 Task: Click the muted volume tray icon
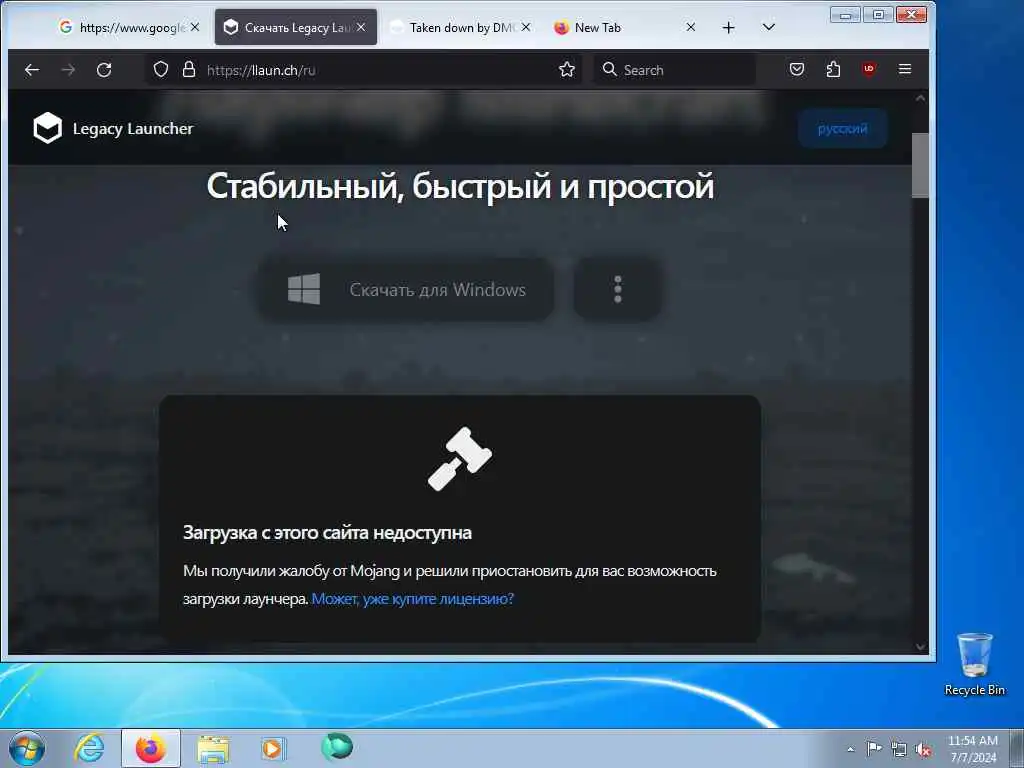(923, 749)
